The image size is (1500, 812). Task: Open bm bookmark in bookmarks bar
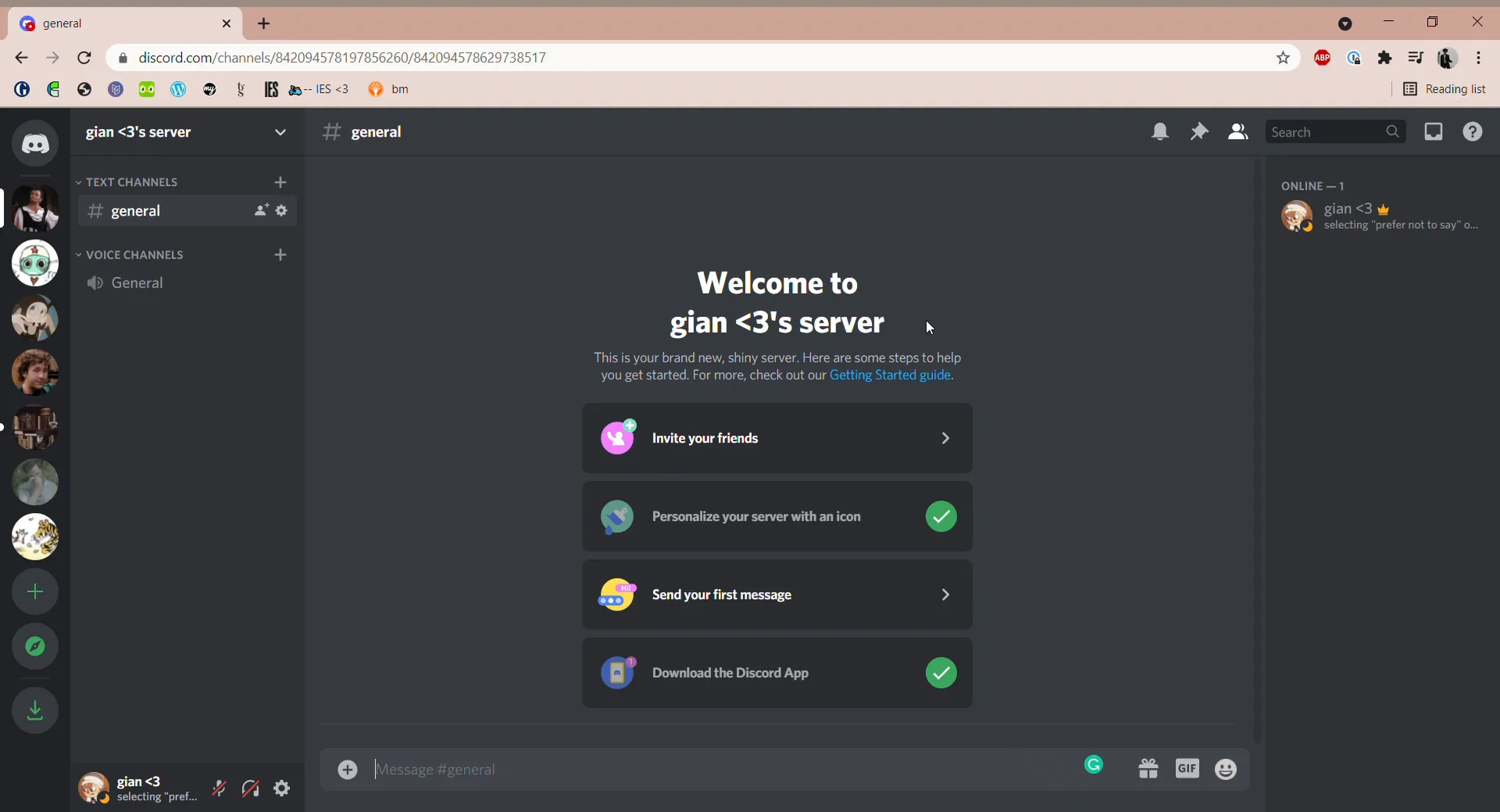pyautogui.click(x=389, y=89)
